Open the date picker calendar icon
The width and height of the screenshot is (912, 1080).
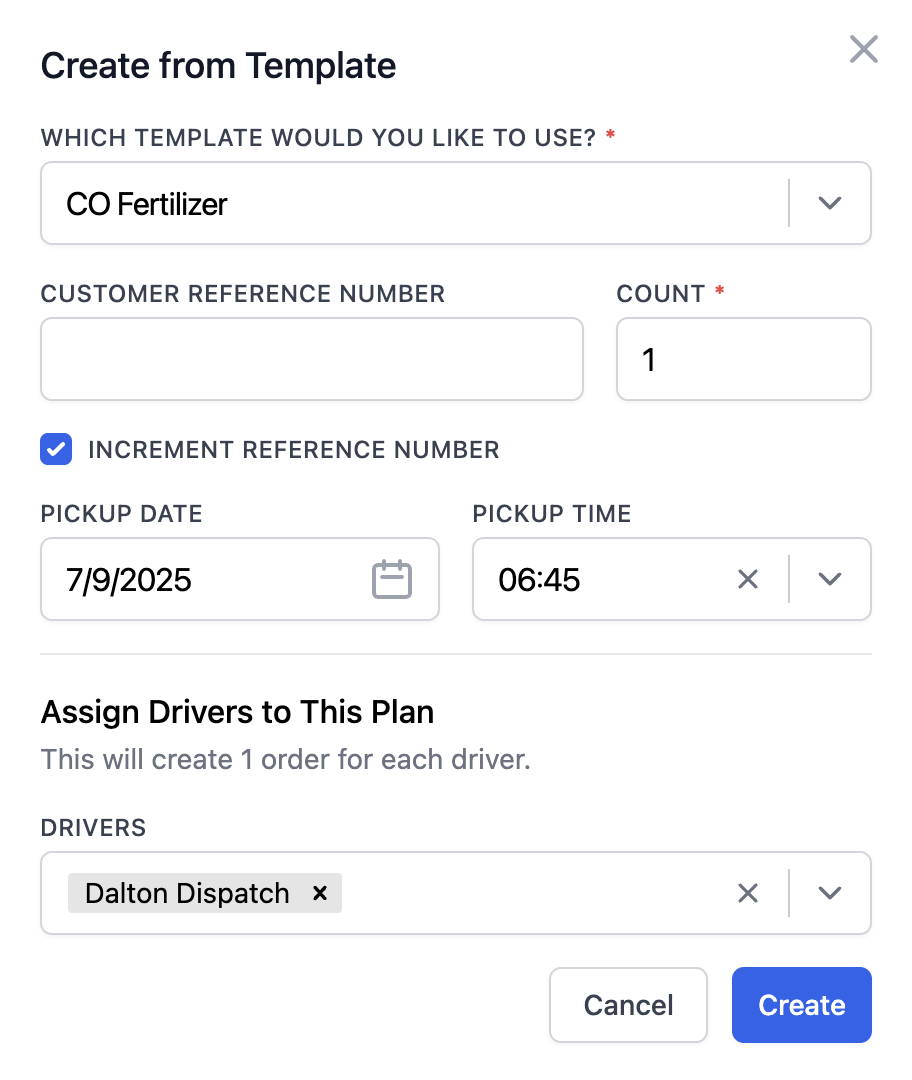391,579
